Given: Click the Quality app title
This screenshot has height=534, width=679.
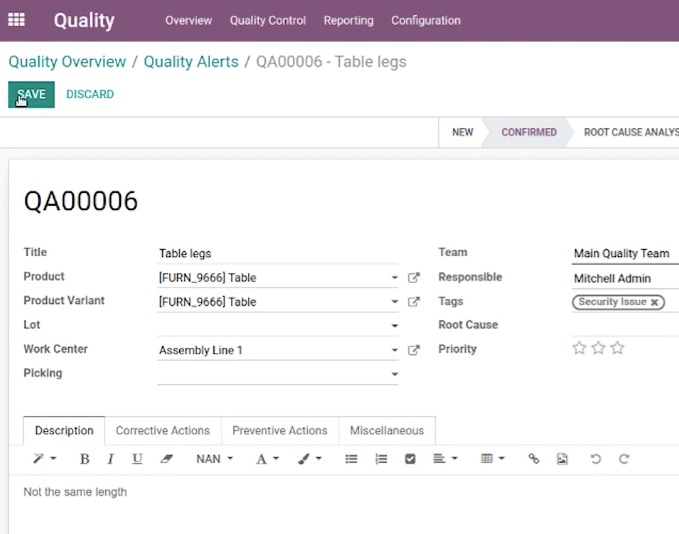Looking at the screenshot, I should tap(84, 20).
